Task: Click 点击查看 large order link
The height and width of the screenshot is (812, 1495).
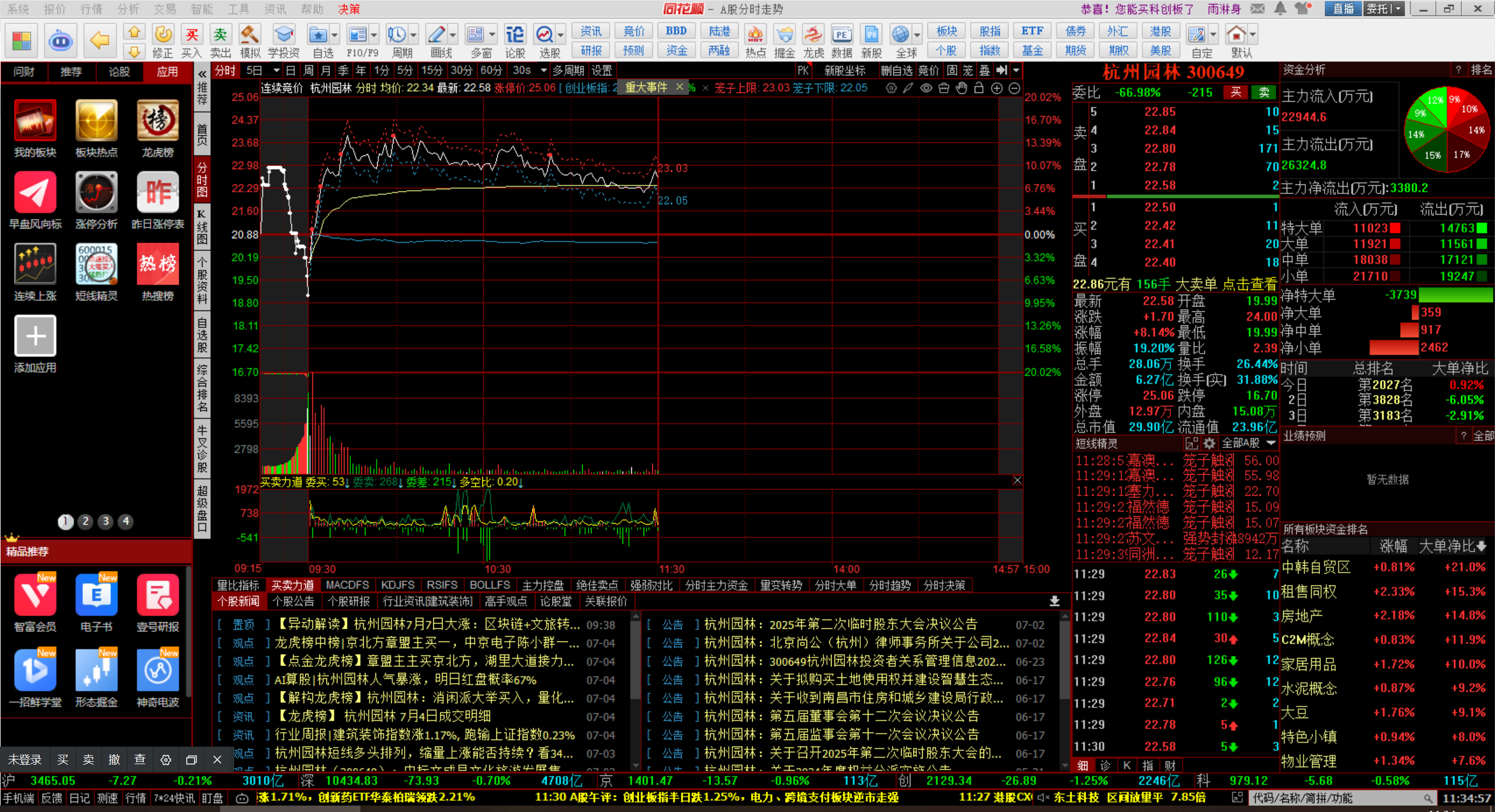Action: point(1250,284)
